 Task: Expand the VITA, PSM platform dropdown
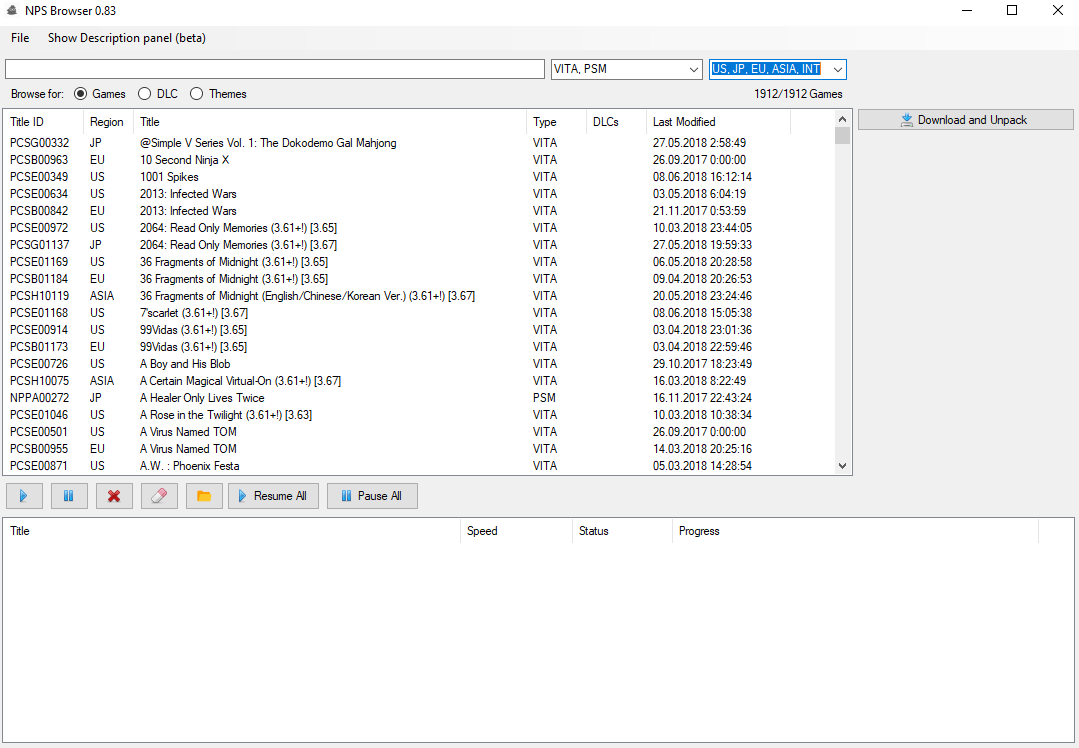[694, 69]
